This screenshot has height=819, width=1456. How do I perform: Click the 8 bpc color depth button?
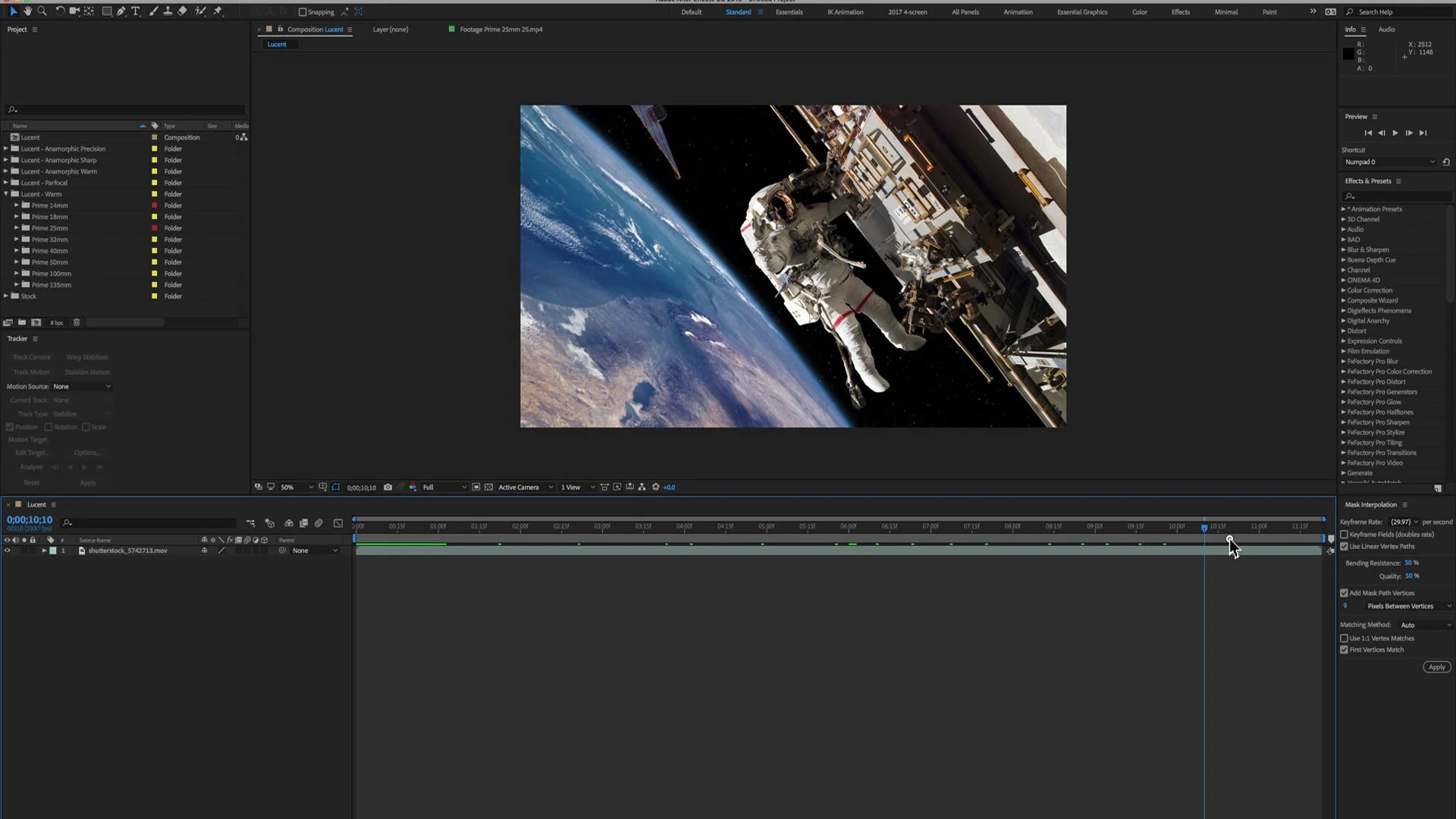click(57, 323)
